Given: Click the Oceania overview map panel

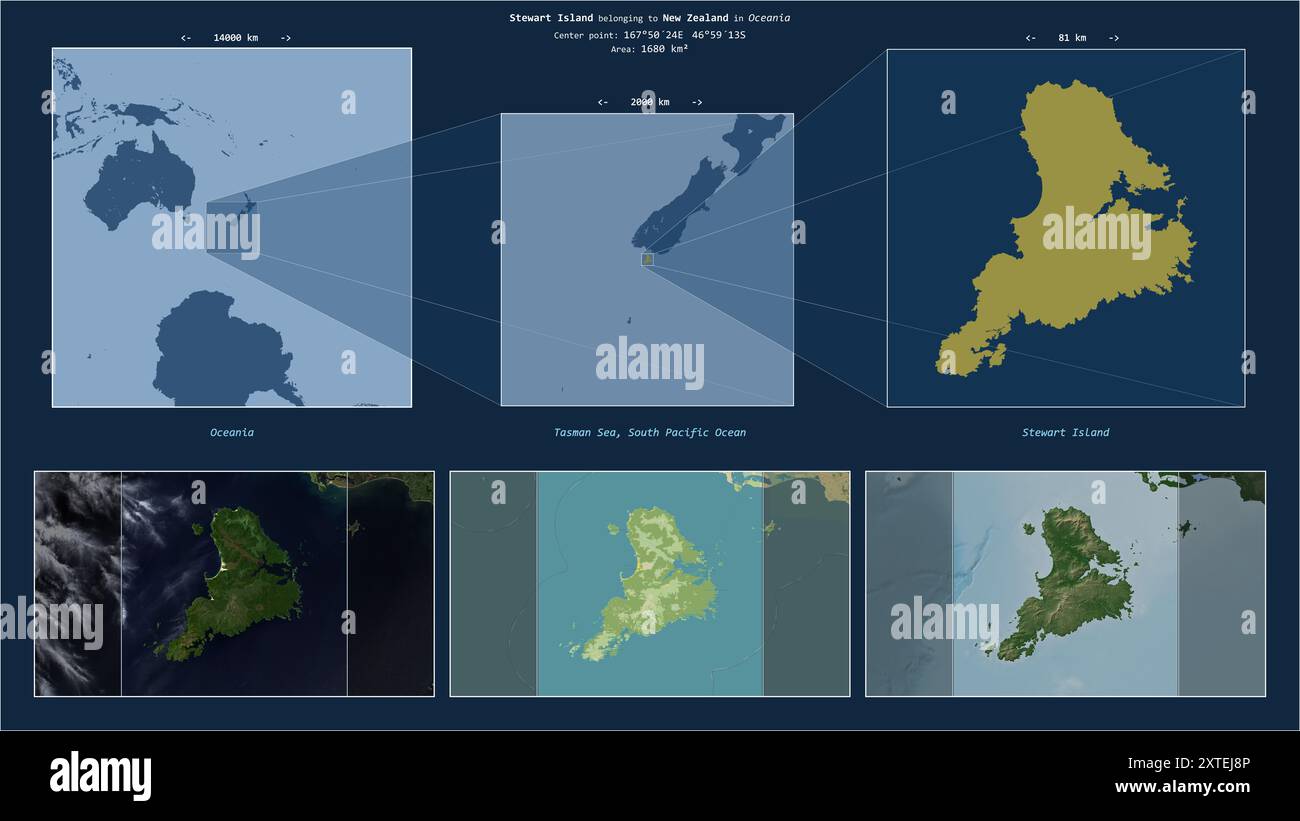Looking at the screenshot, I should coord(232,228).
